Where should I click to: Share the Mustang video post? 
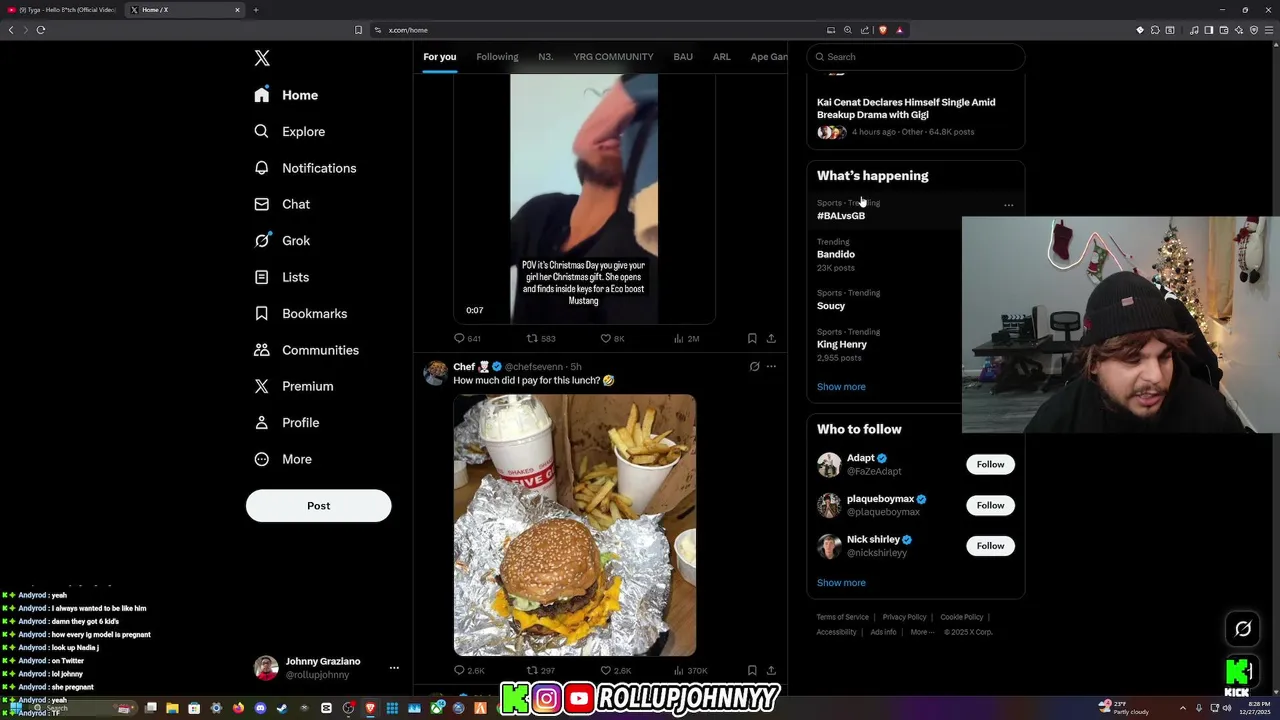[771, 338]
